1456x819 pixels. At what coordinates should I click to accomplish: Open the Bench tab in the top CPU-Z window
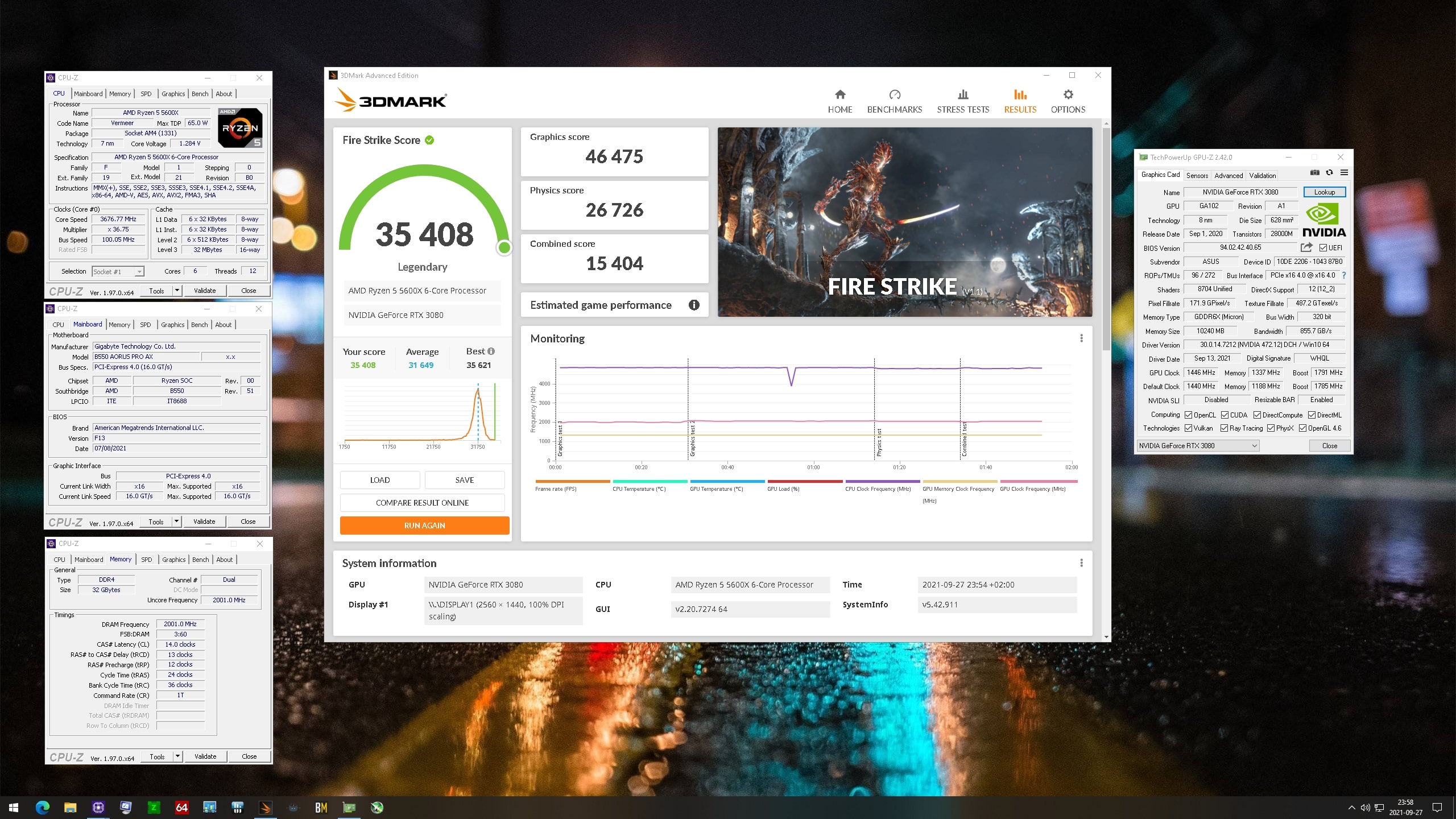point(200,94)
